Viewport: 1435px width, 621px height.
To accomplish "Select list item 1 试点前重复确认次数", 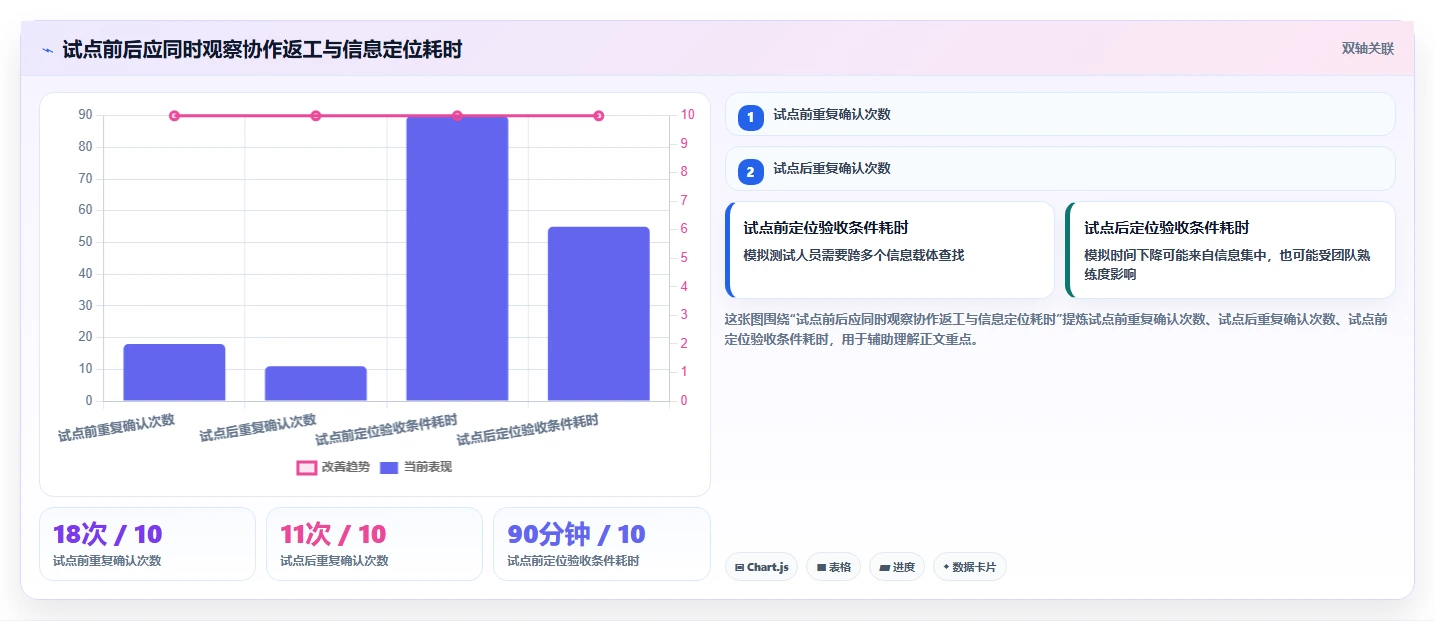I will tap(1060, 114).
